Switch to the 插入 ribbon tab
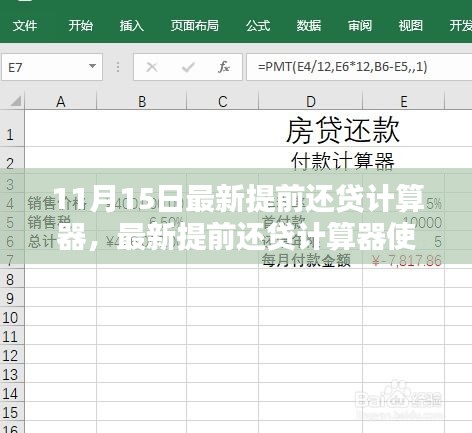 tap(132, 25)
